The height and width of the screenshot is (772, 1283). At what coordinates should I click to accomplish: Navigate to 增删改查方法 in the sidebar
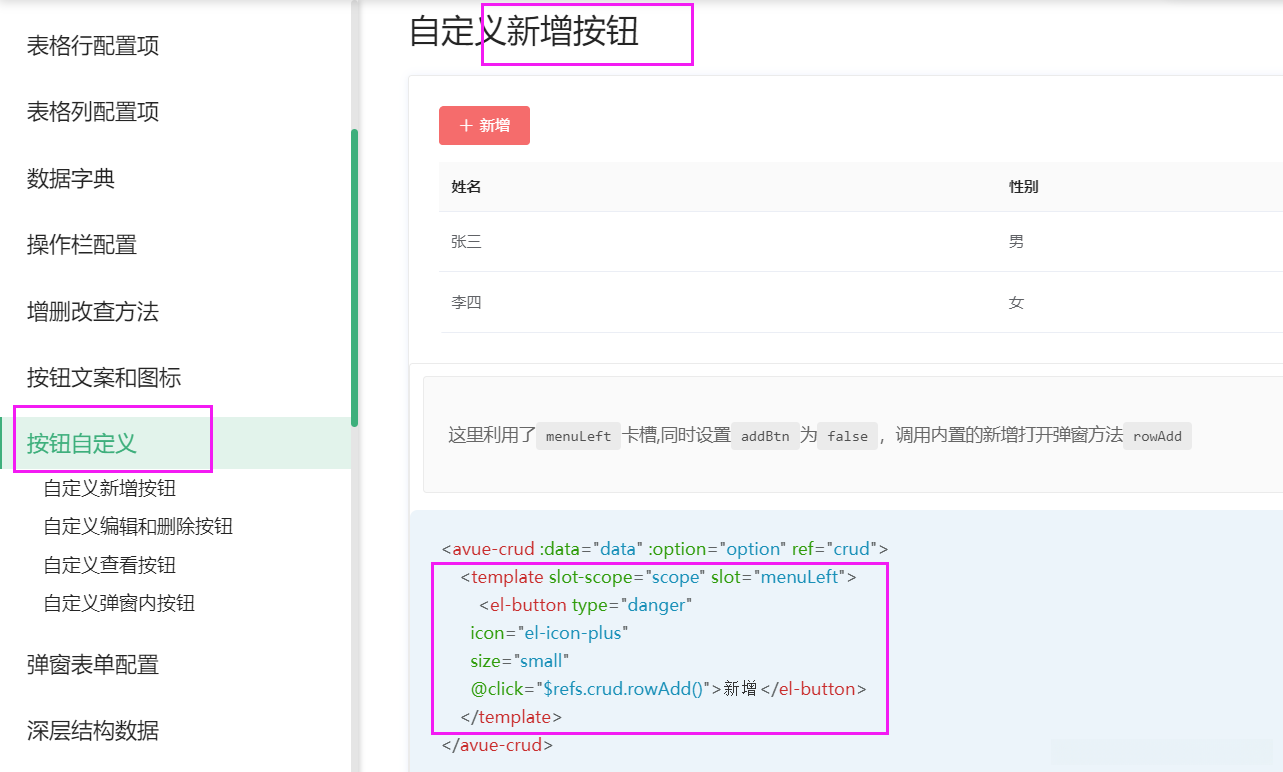[93, 312]
